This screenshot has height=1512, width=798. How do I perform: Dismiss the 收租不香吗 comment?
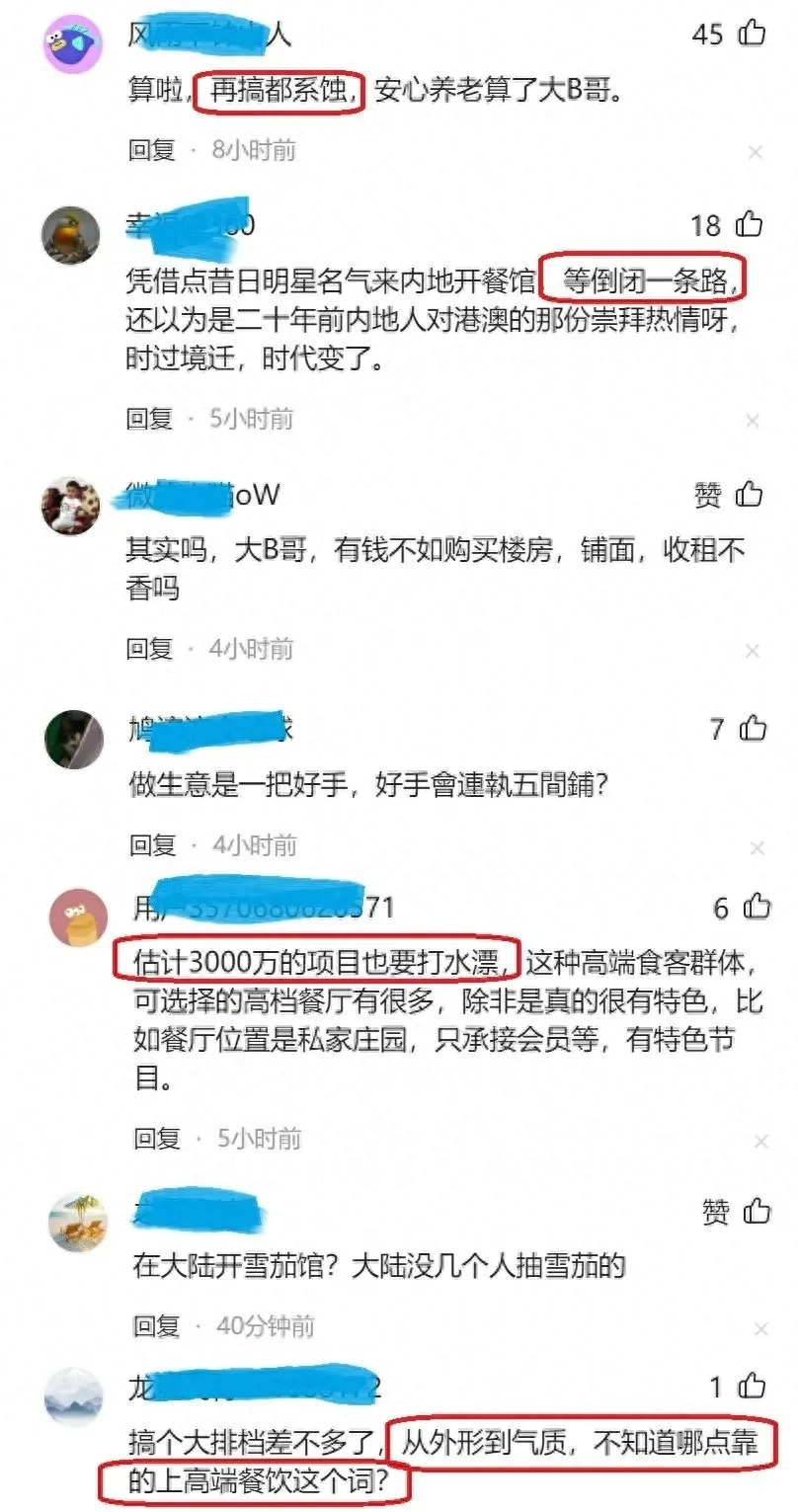click(754, 651)
